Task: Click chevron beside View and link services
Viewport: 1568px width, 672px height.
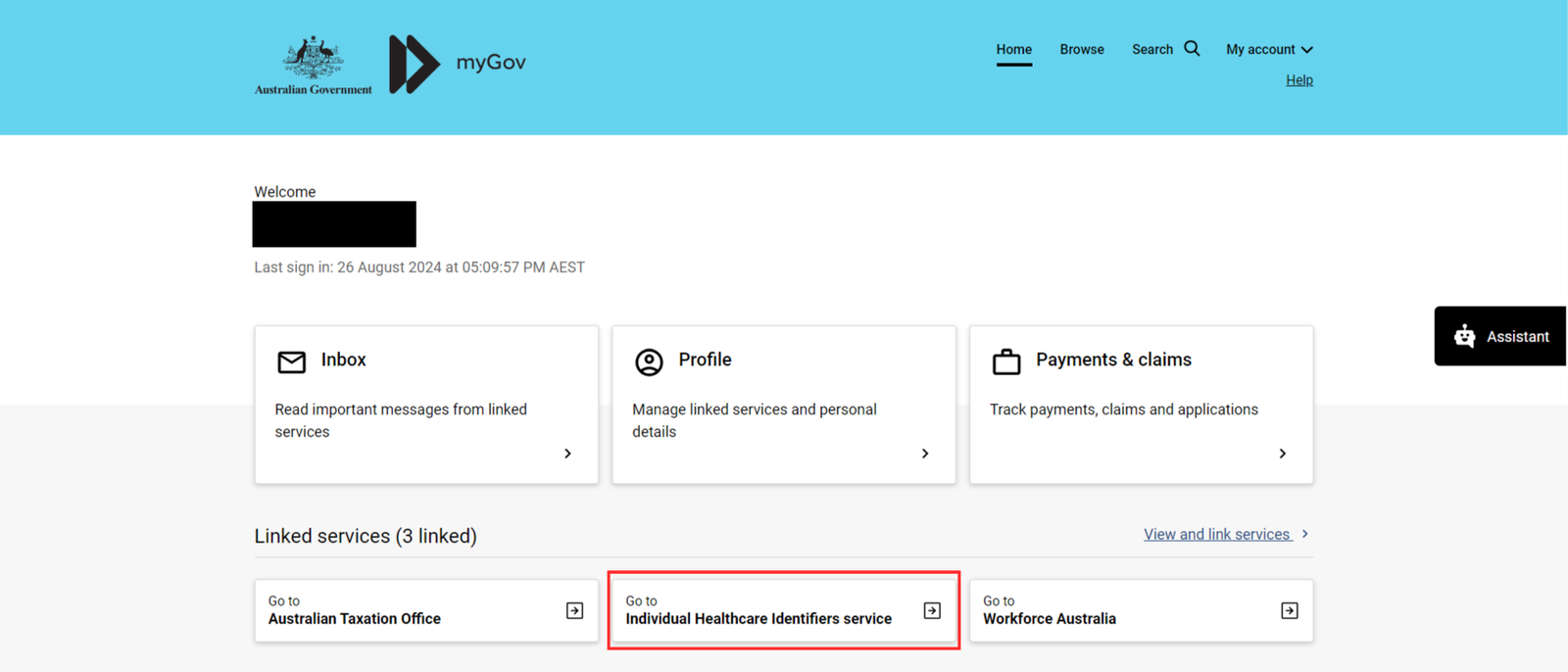Action: pos(1305,534)
